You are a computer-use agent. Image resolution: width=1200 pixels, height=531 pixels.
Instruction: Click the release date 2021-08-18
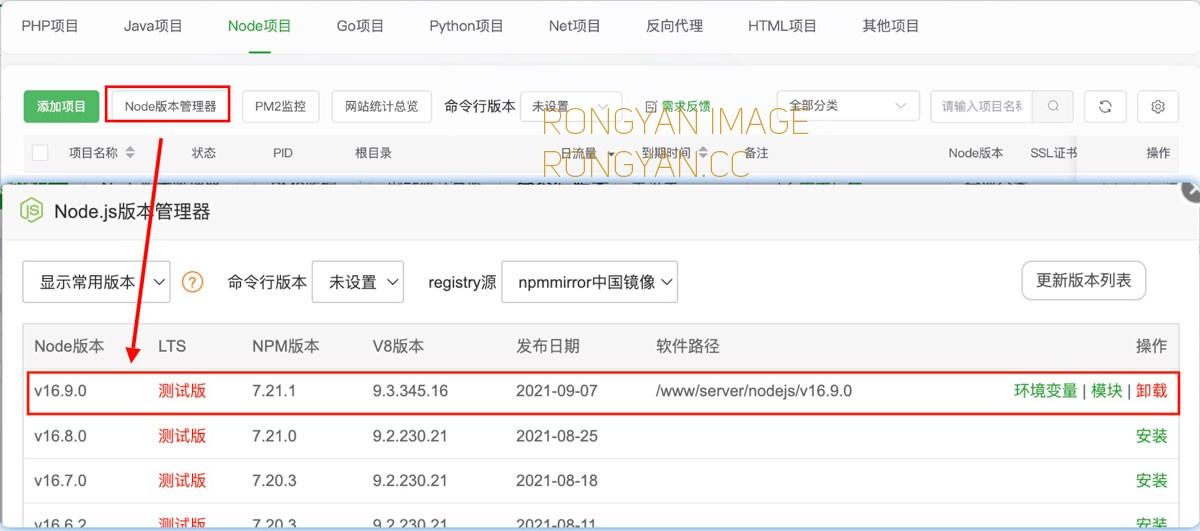point(557,481)
